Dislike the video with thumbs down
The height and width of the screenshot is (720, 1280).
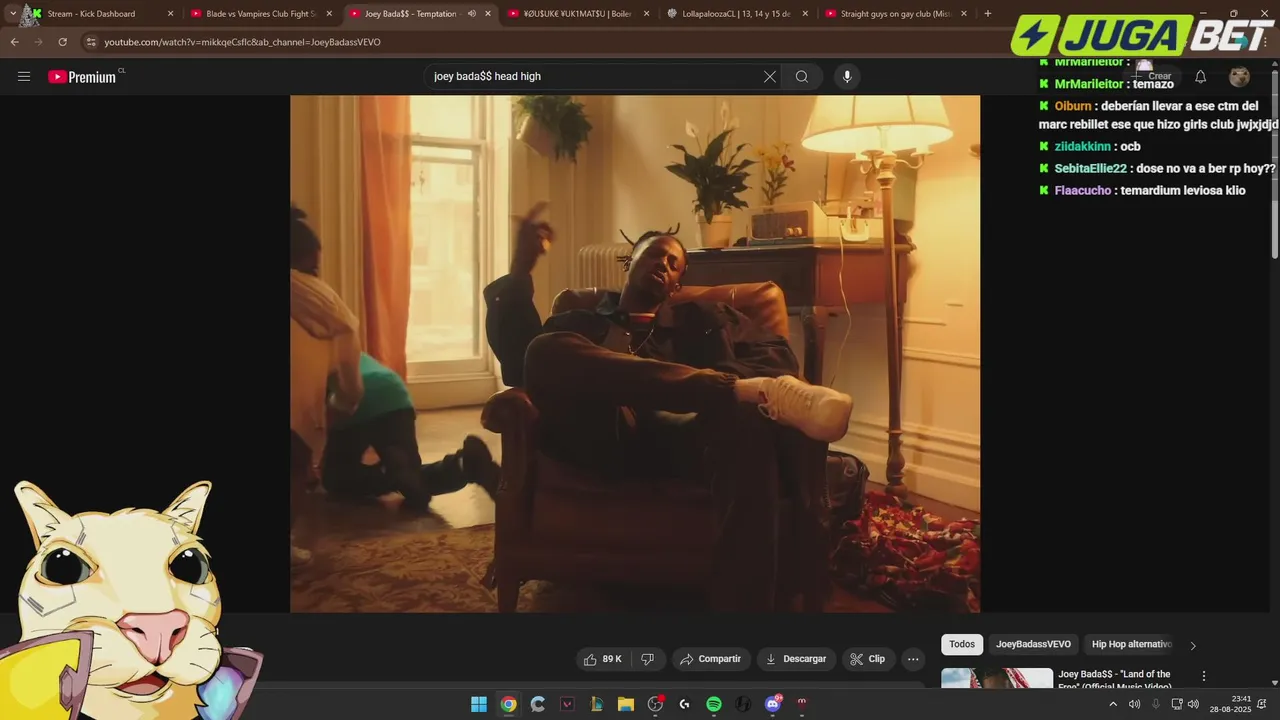click(647, 659)
